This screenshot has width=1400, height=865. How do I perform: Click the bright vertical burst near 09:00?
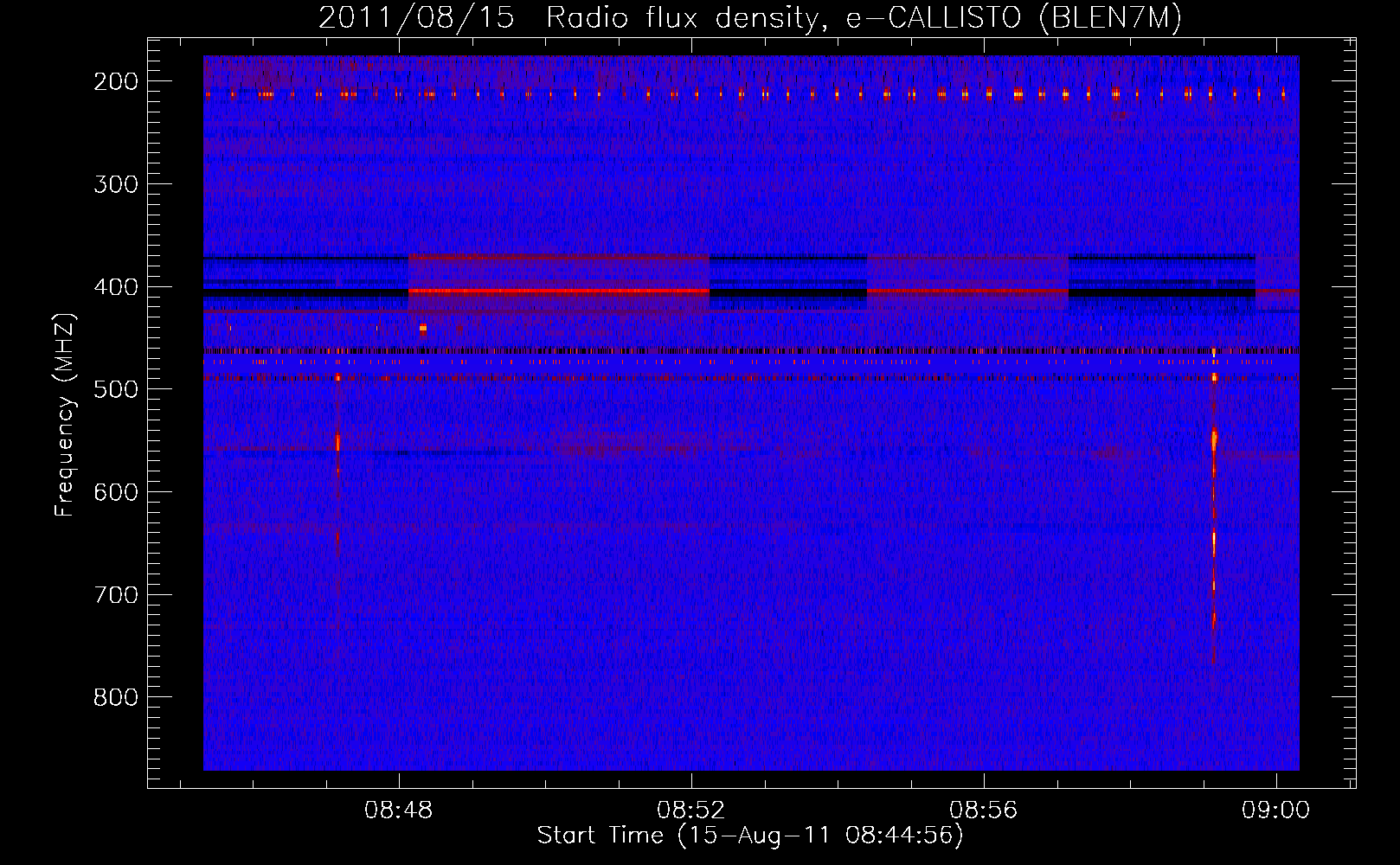click(x=1214, y=506)
